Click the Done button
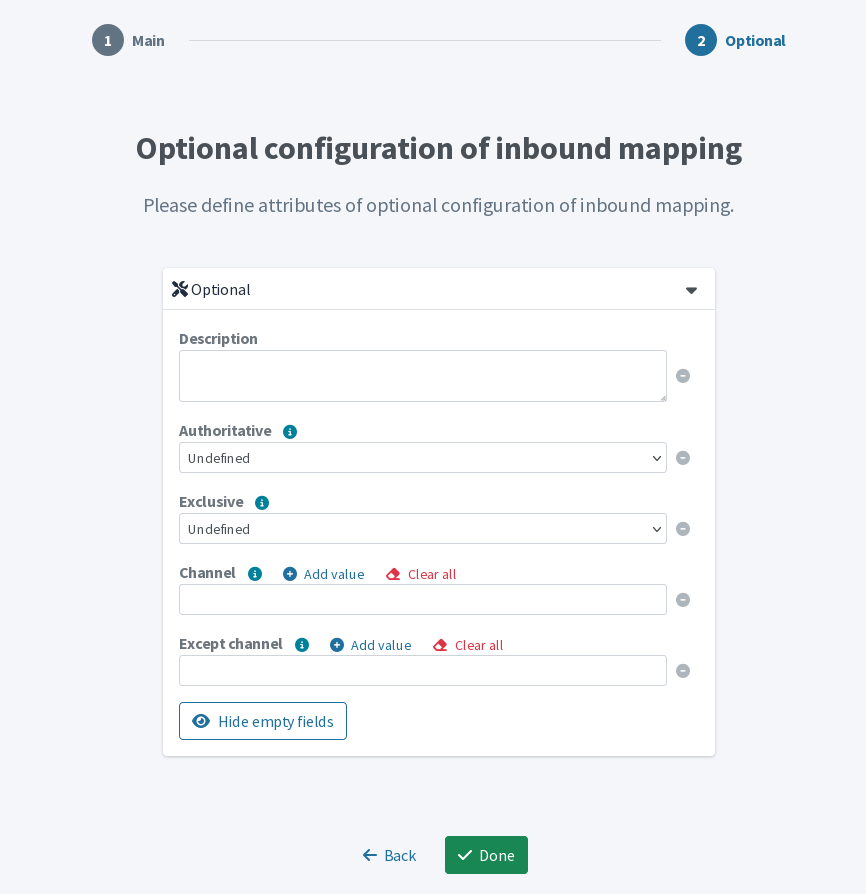This screenshot has width=866, height=894. 486,855
